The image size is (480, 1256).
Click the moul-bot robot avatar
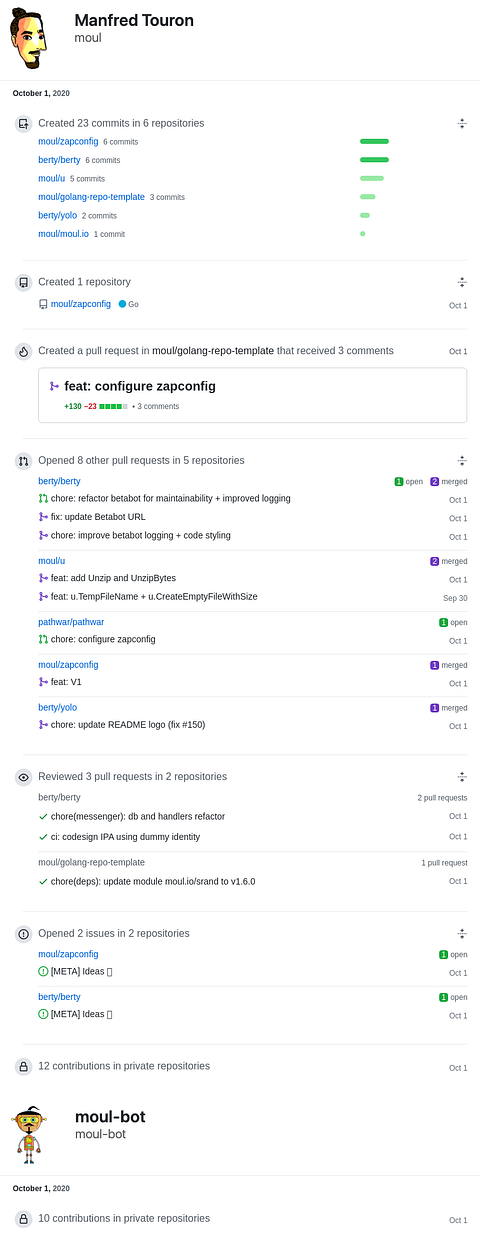[30, 1134]
